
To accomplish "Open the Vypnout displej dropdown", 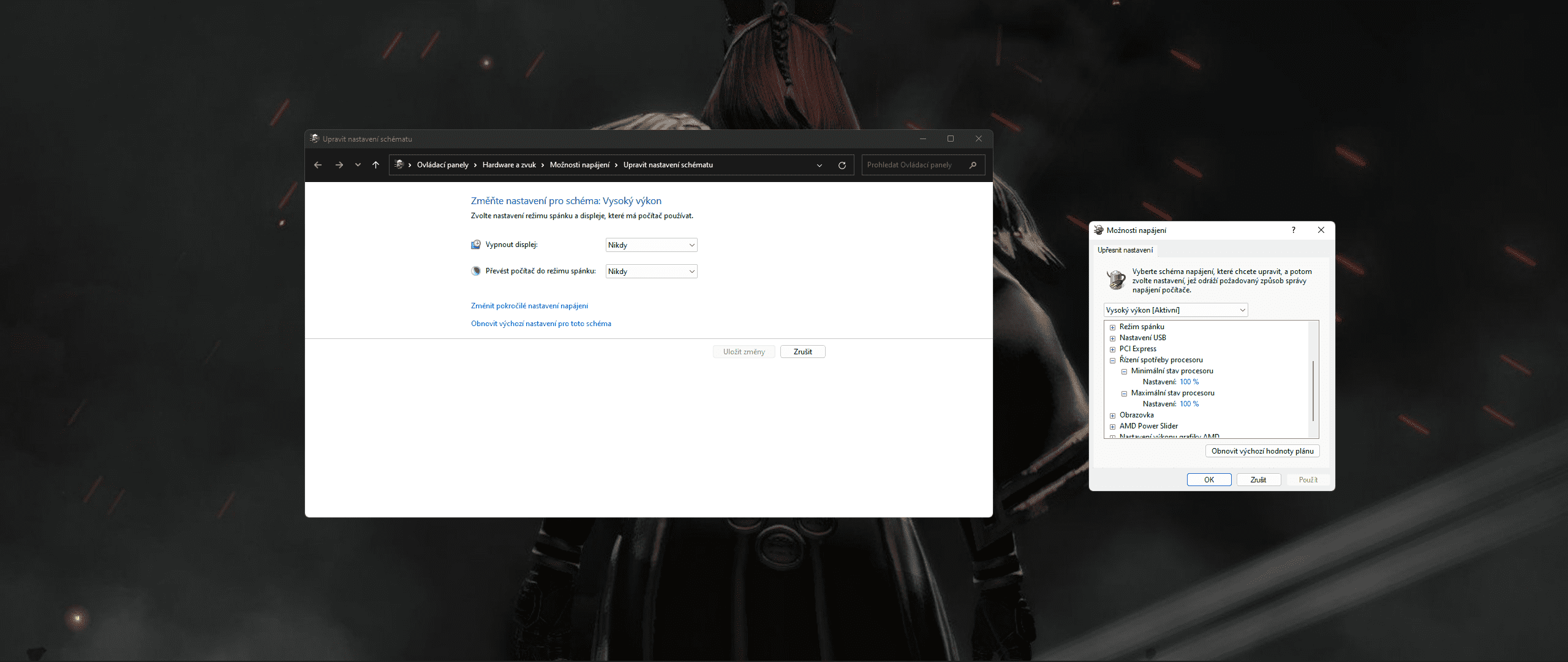I will coord(651,245).
